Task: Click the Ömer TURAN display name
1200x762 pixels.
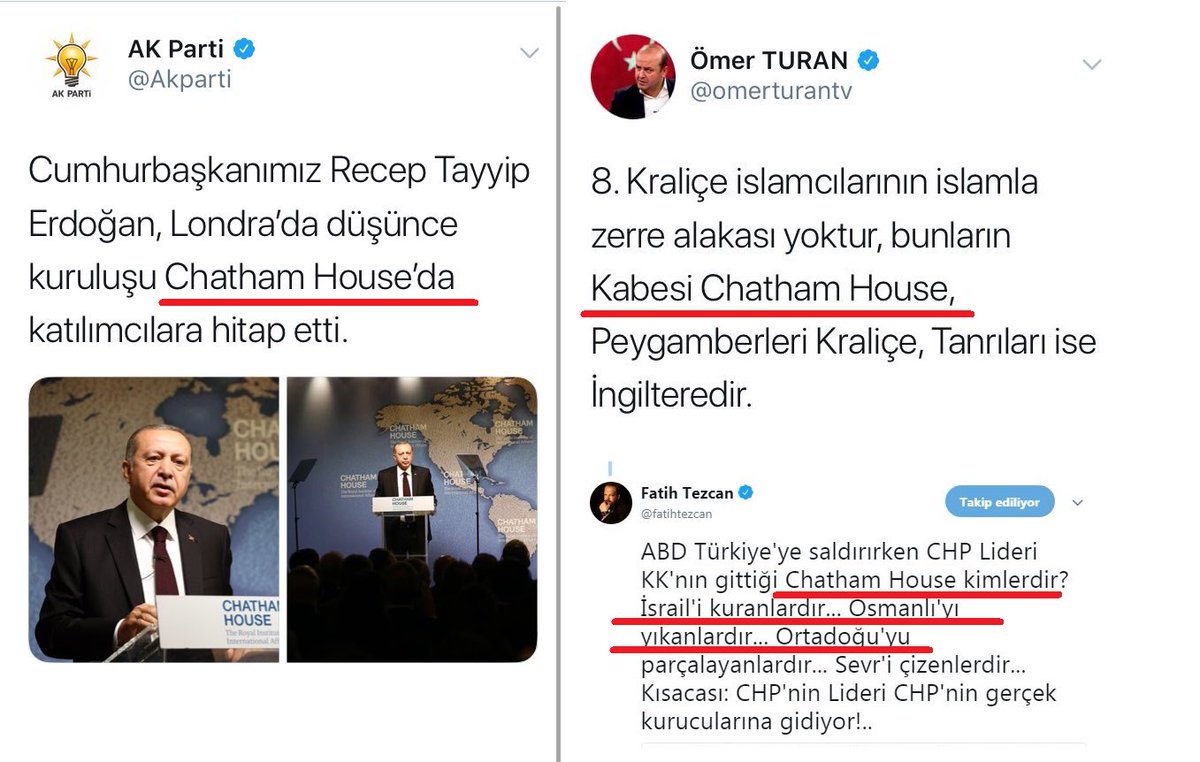Action: click(770, 60)
